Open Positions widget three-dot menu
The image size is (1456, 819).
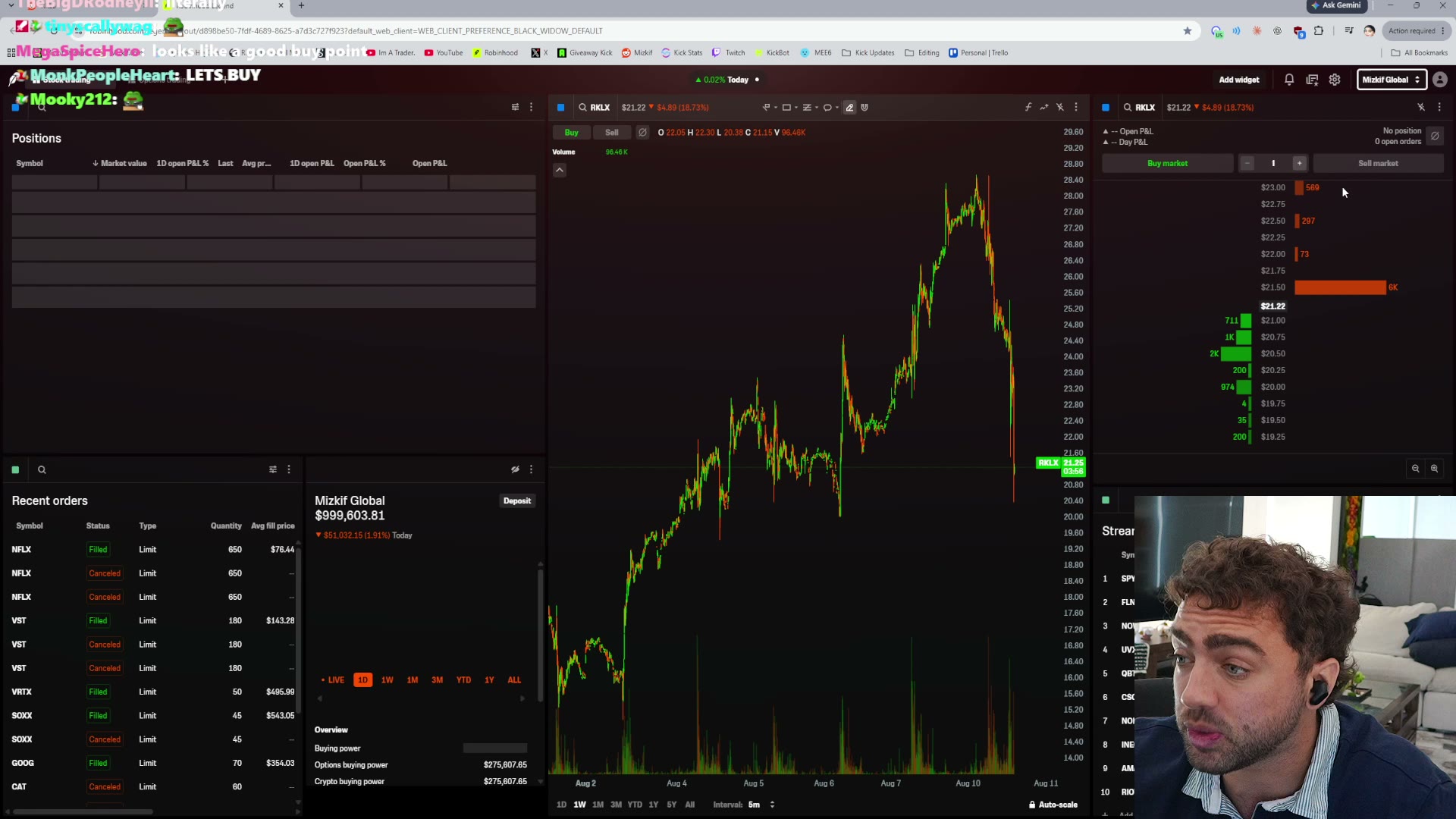(532, 108)
